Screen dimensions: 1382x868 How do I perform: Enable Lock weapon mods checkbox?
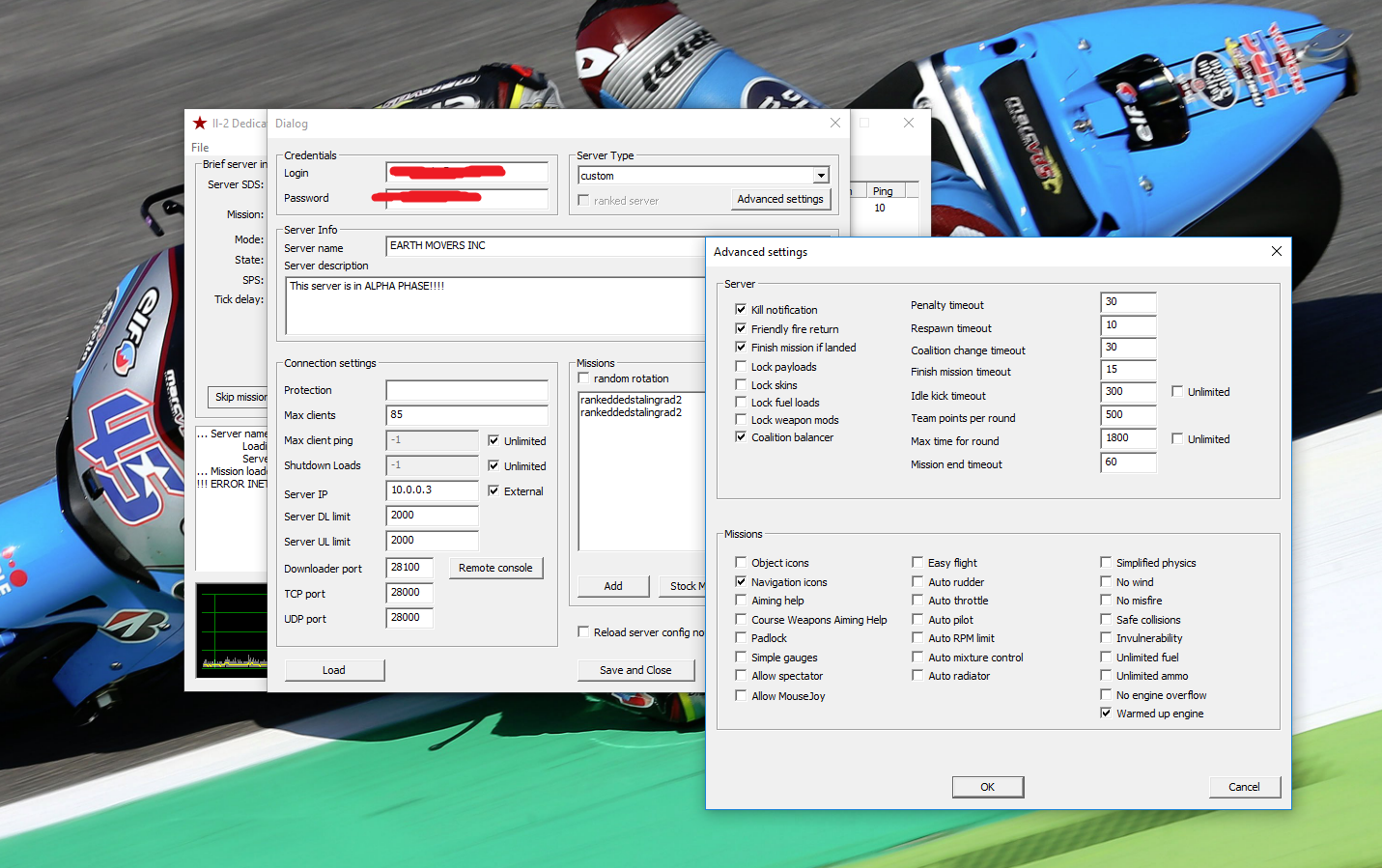741,419
